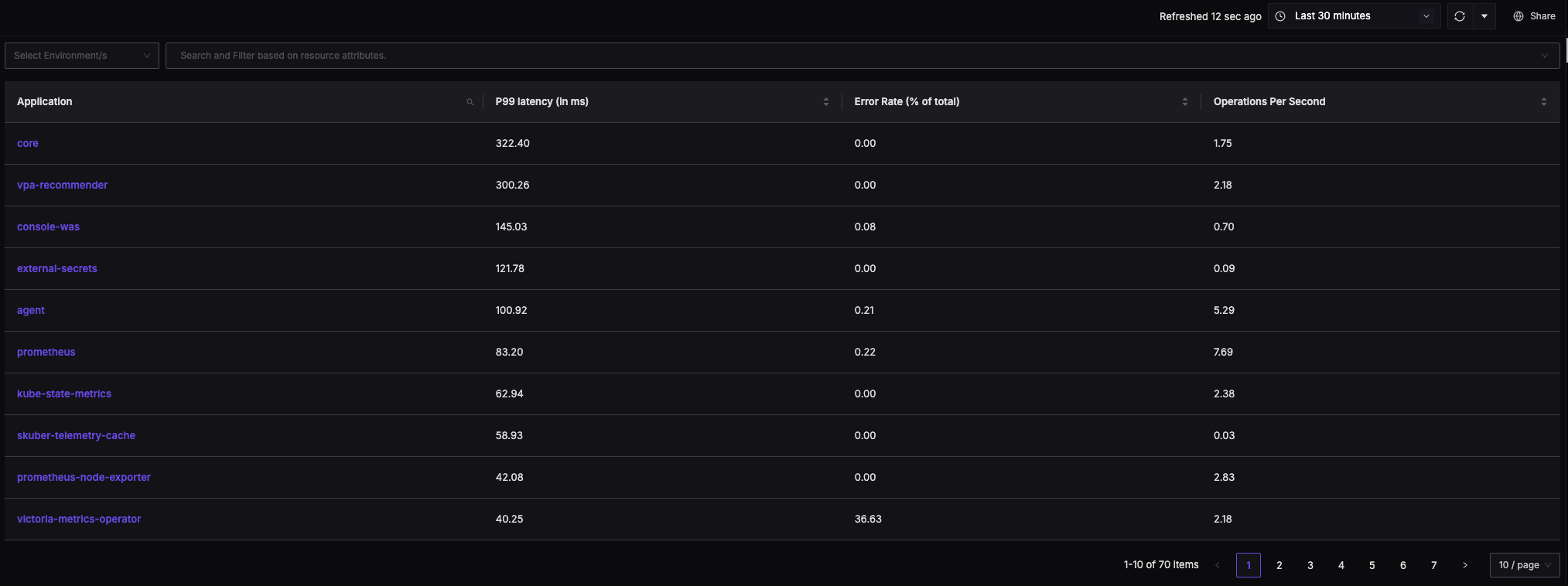Focus the resource attributes search filter field
This screenshot has width=1568, height=586.
coord(851,56)
